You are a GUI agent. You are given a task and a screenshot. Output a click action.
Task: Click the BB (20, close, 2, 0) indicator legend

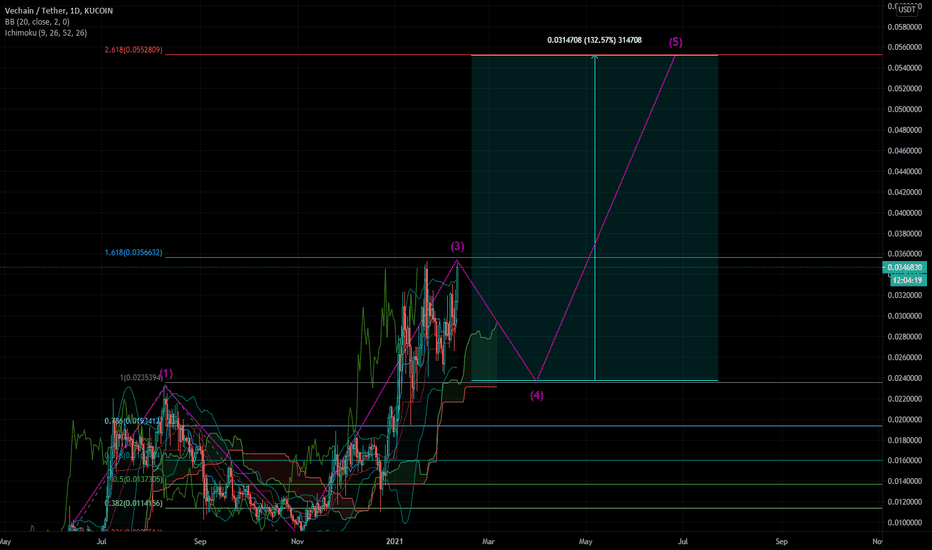[37, 21]
